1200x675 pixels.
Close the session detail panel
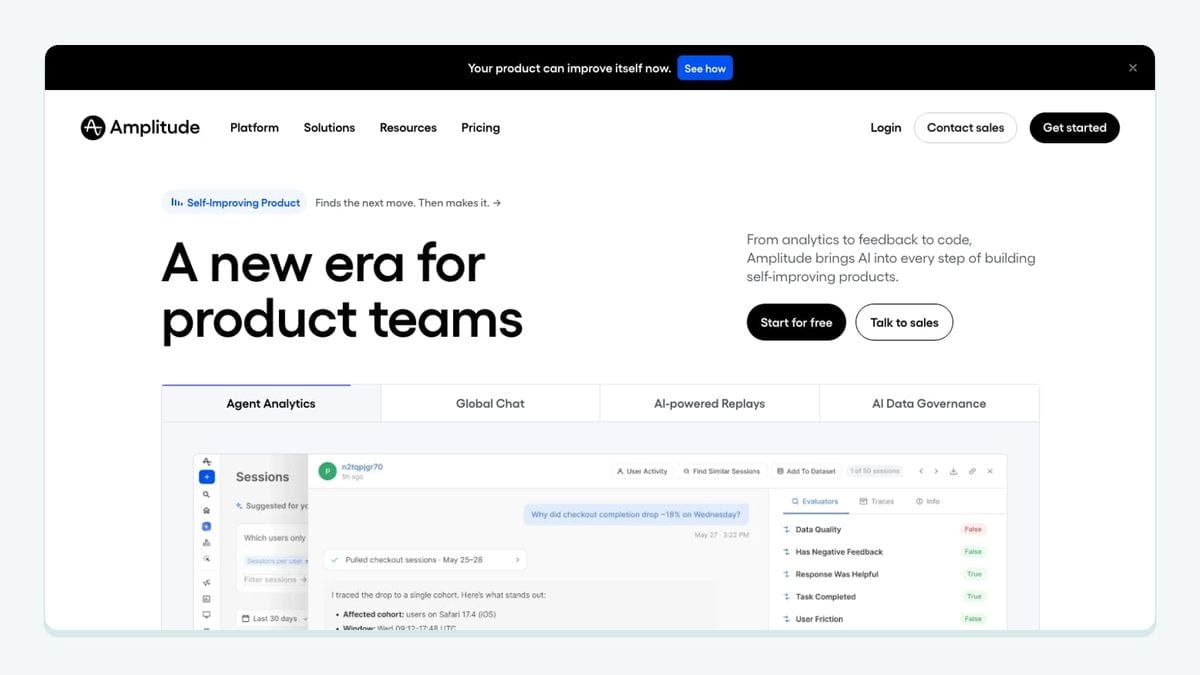click(990, 471)
